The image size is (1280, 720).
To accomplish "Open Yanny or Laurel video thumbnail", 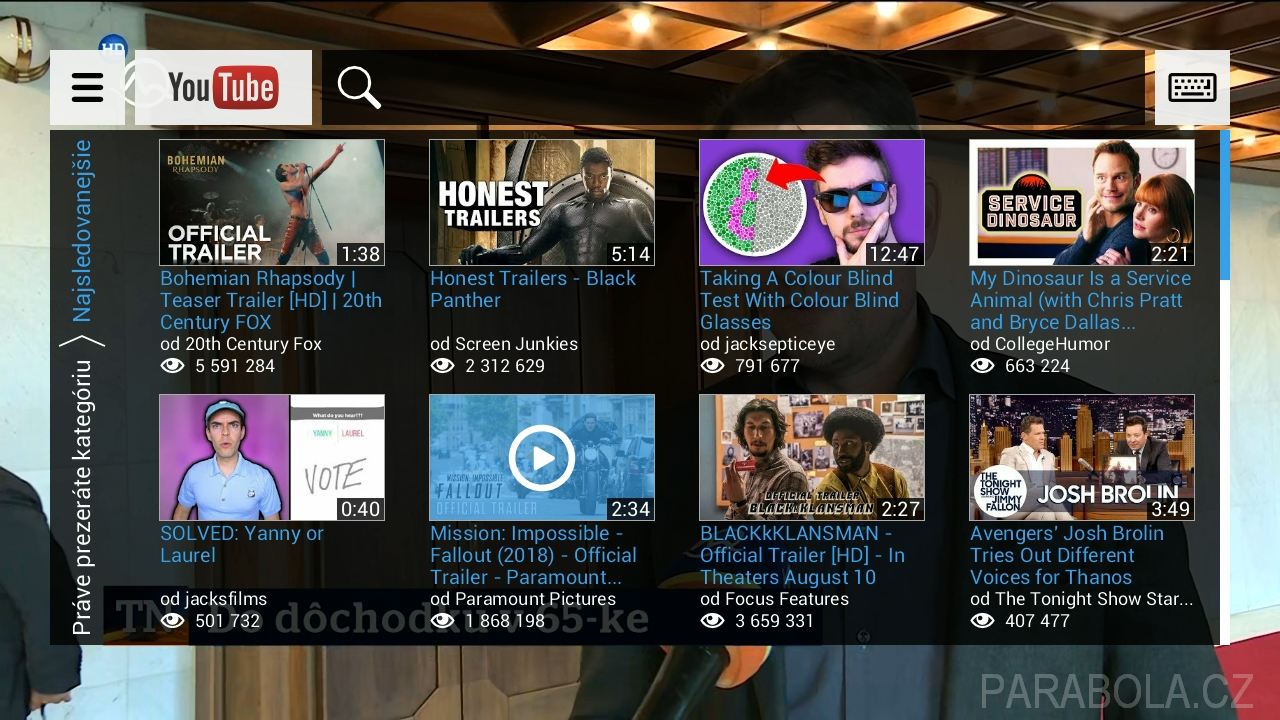I will click(x=272, y=457).
